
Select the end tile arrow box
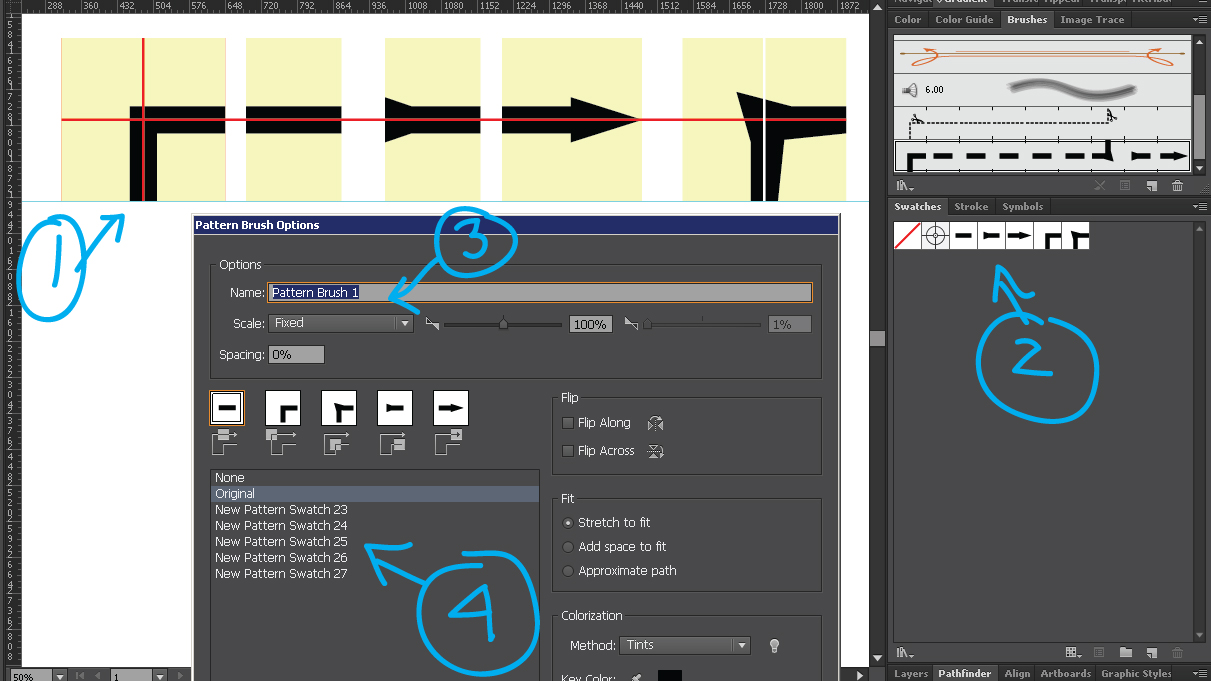point(451,407)
